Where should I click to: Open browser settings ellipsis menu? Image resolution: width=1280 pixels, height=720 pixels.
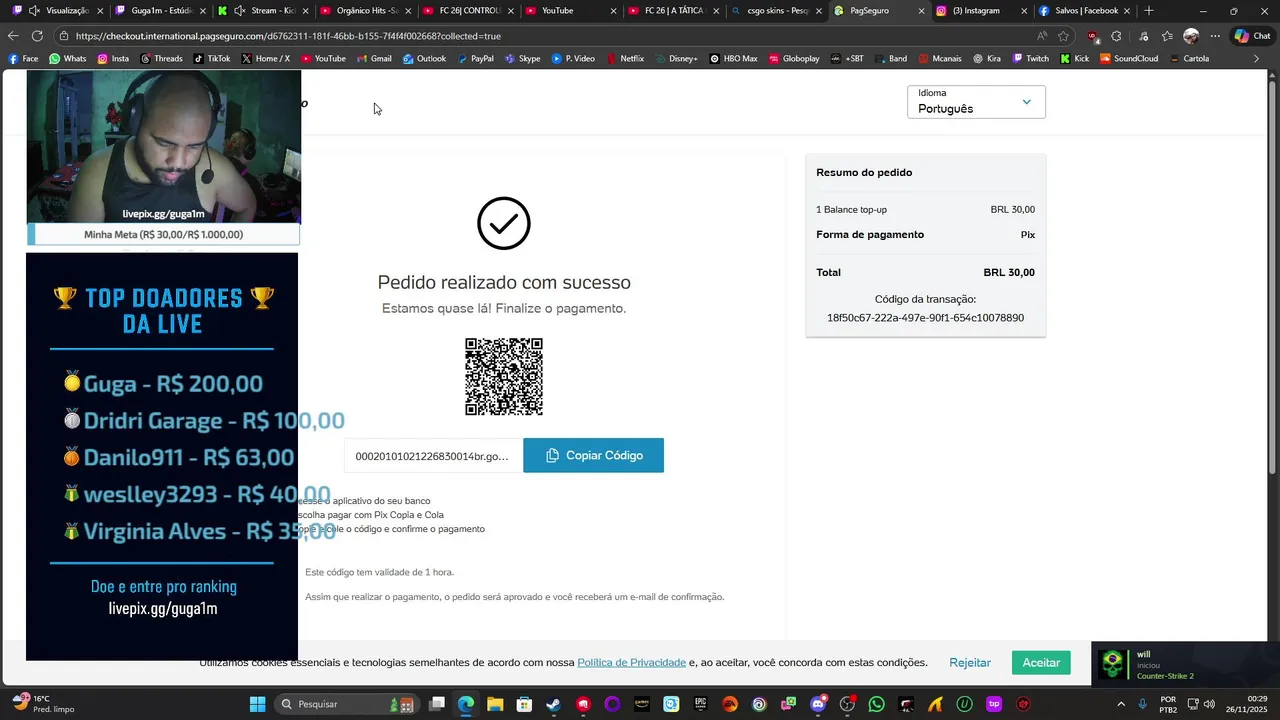[1215, 36]
